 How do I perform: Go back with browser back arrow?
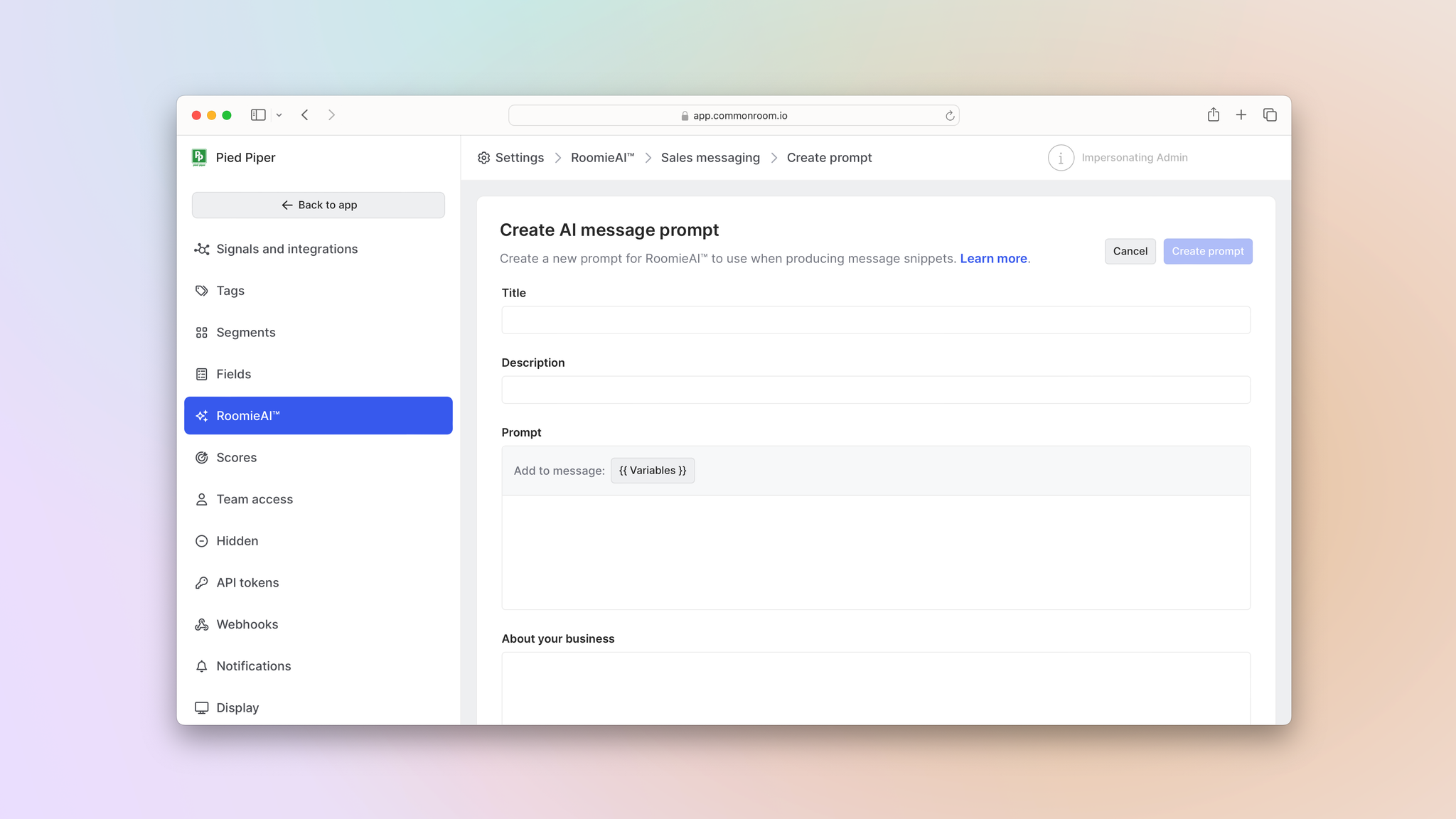[305, 115]
